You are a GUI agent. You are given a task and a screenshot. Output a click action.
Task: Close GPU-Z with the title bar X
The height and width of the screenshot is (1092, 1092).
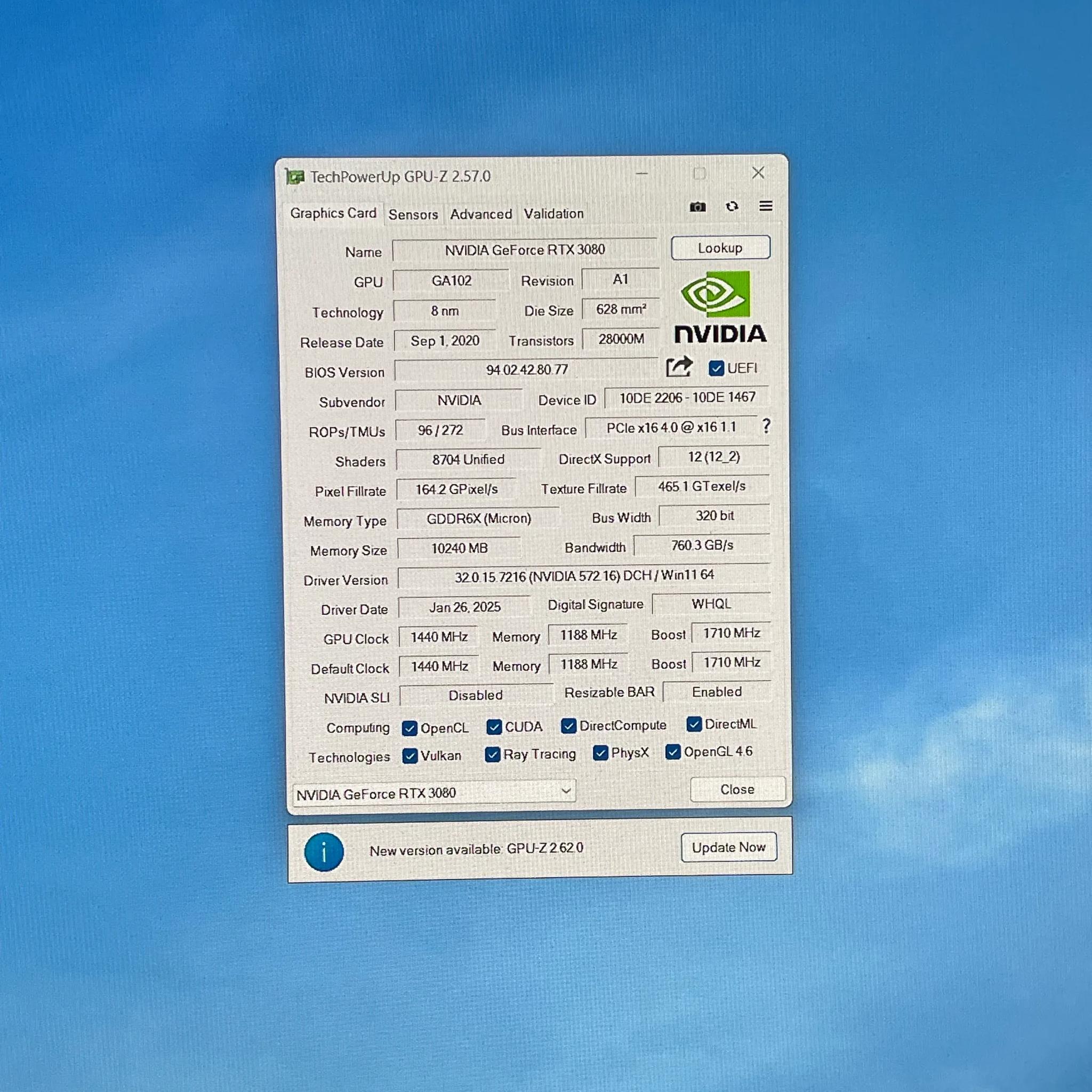click(x=759, y=172)
